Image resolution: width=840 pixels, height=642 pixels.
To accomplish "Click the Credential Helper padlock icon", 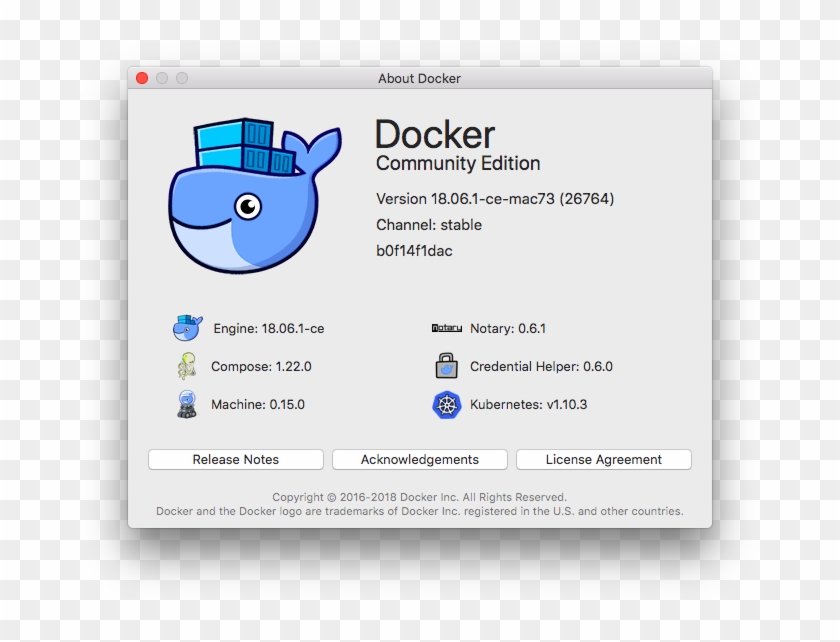I will pos(446,365).
